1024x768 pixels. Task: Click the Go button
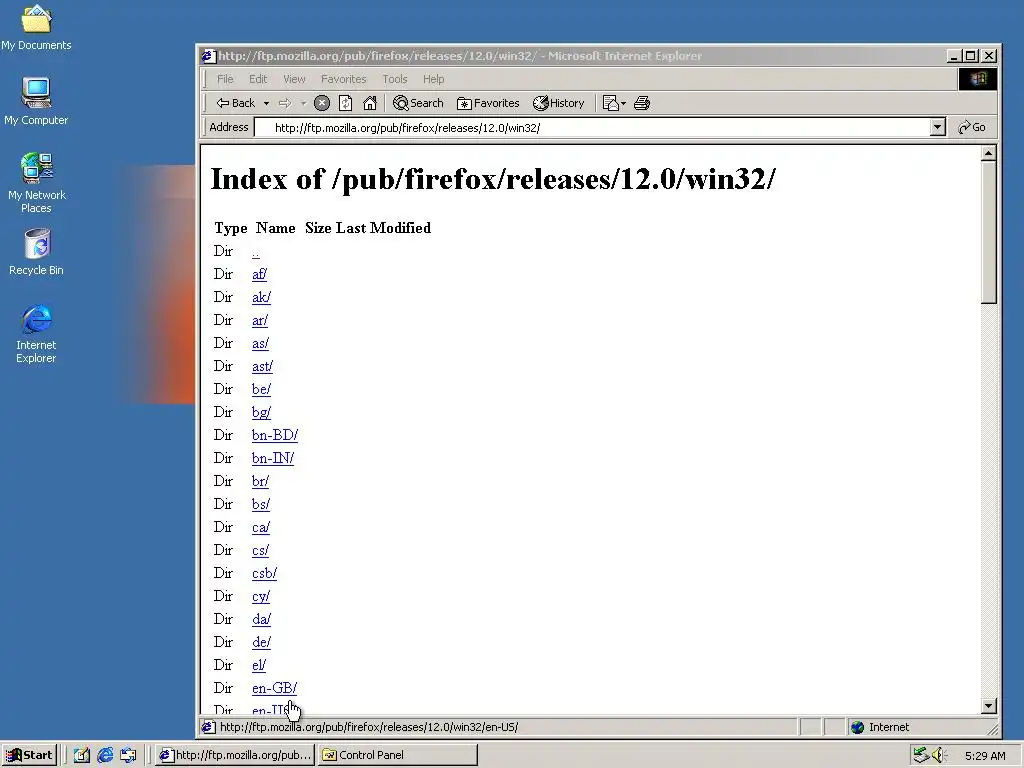972,127
